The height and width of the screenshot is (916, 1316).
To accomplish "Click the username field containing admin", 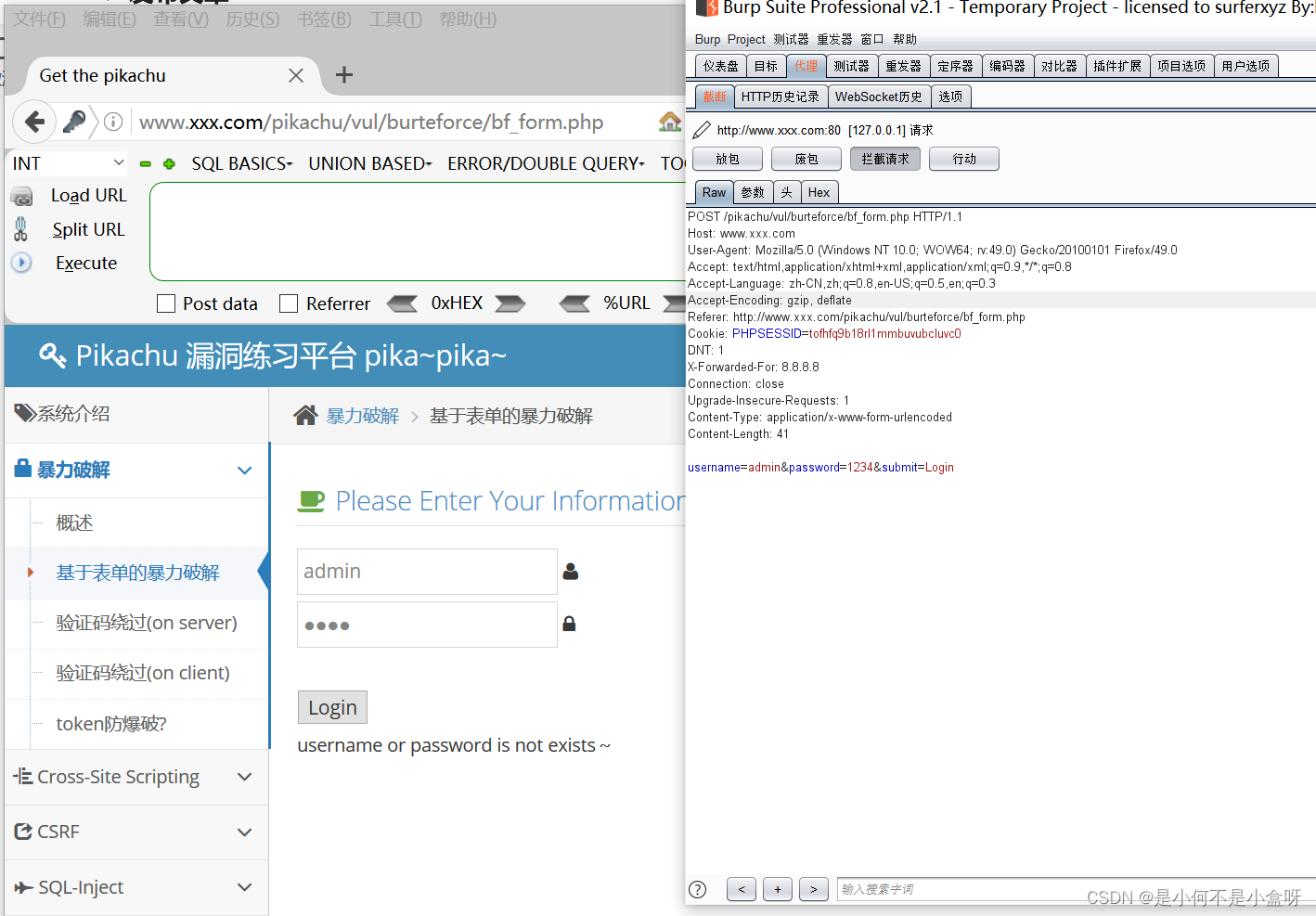I will point(427,572).
